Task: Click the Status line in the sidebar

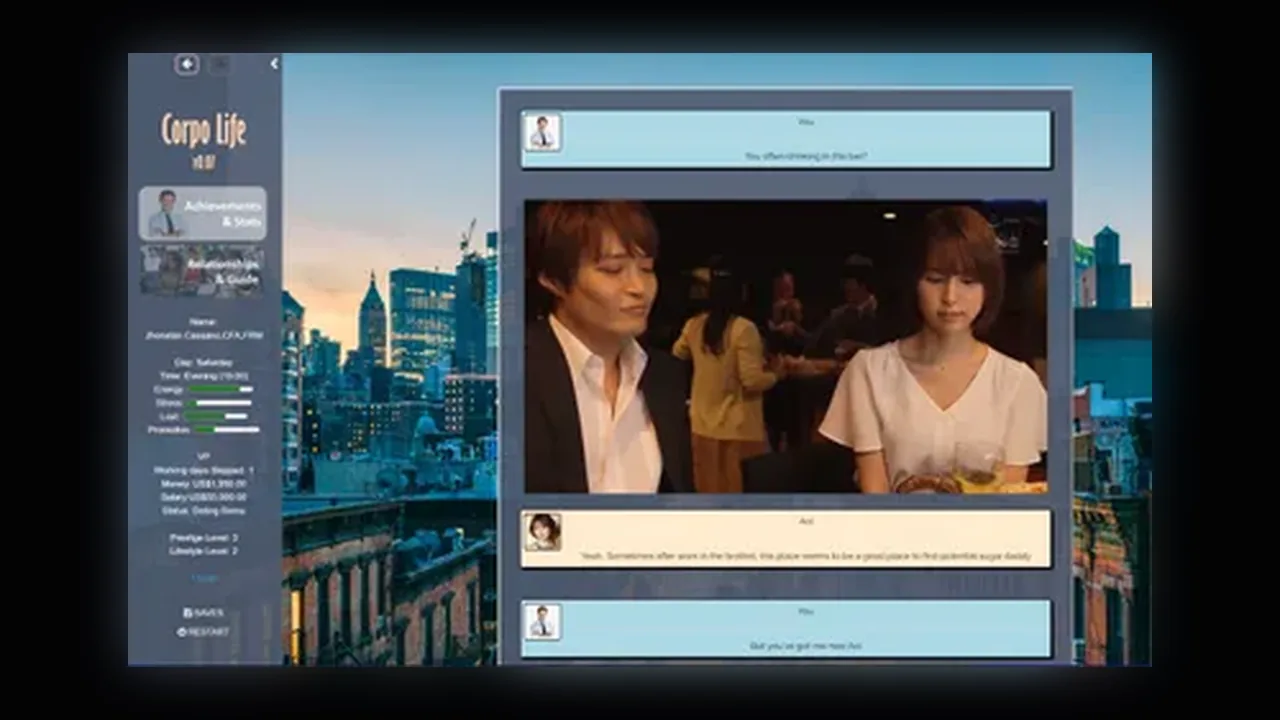Action: [x=203, y=510]
